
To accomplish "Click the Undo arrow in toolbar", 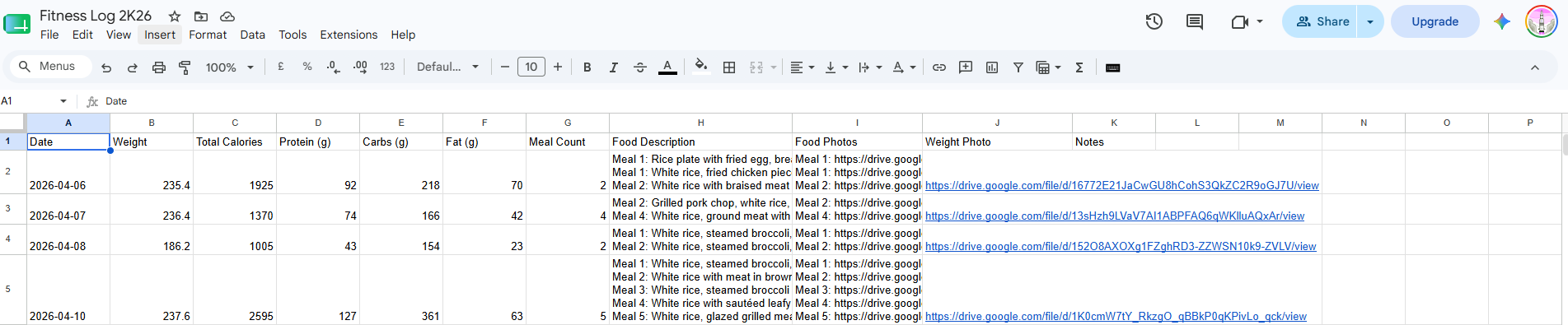I will pos(106,67).
